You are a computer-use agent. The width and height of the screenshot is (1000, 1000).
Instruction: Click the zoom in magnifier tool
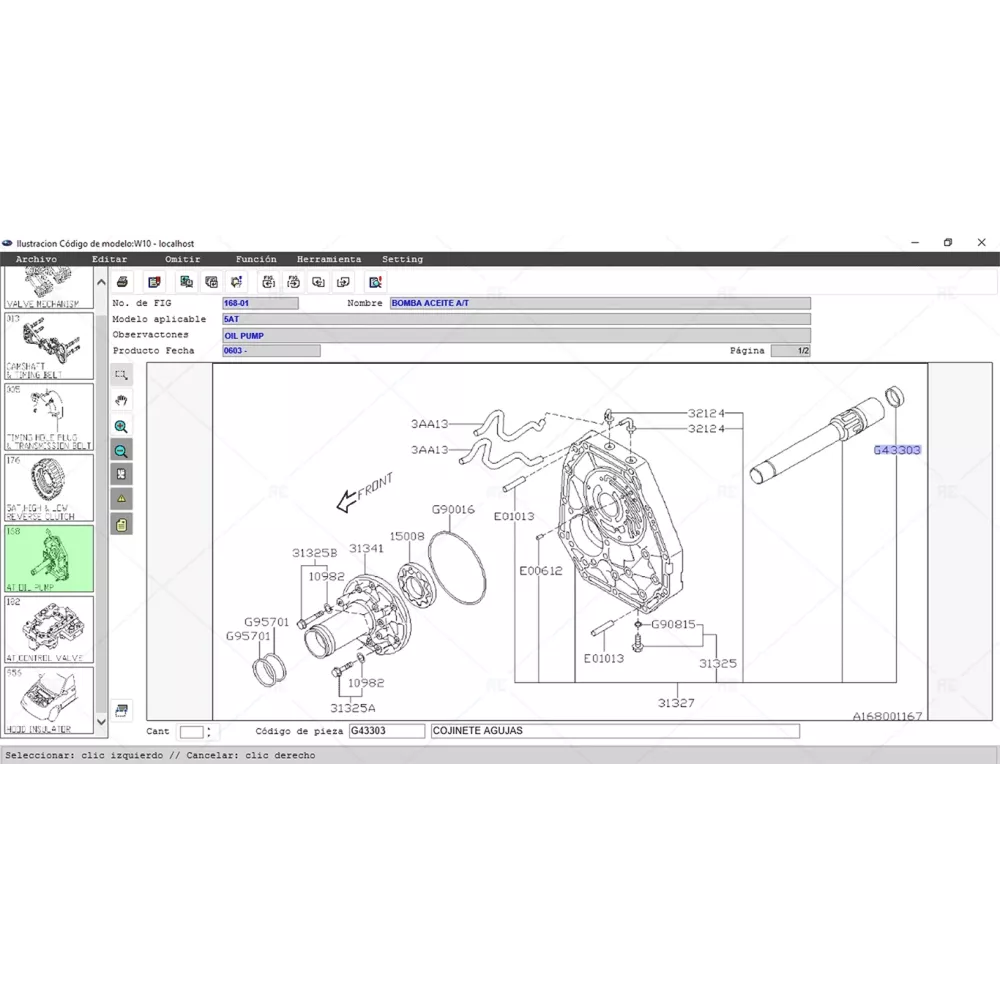[x=121, y=426]
